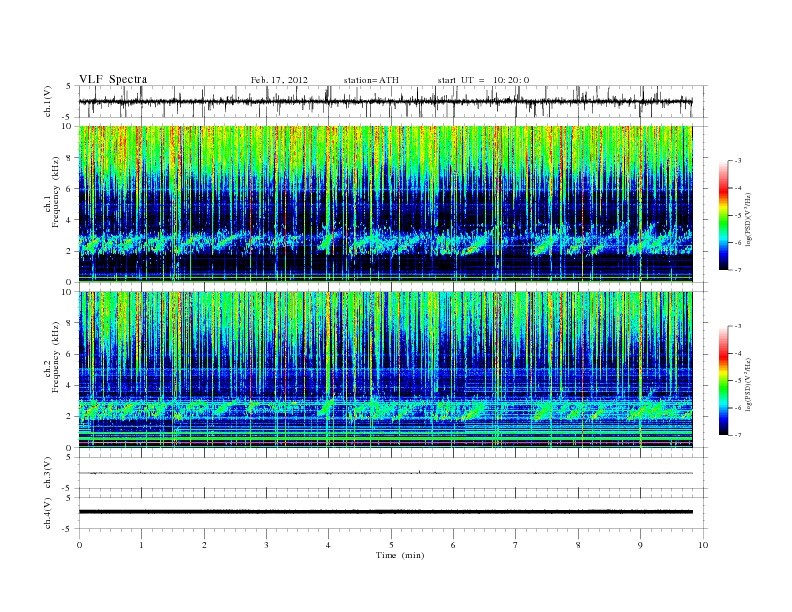Click the "4" minute tick label

pos(328,545)
